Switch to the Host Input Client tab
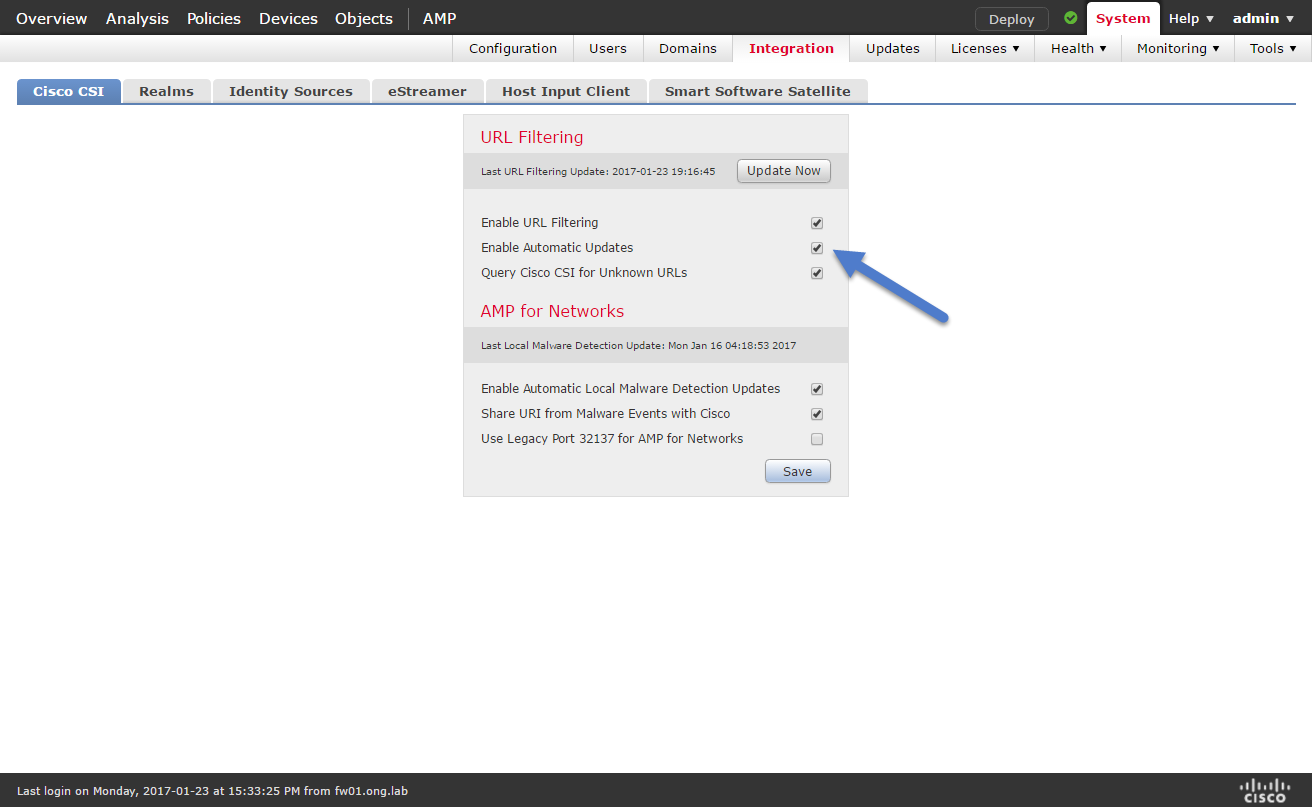The image size is (1312, 807). click(566, 91)
